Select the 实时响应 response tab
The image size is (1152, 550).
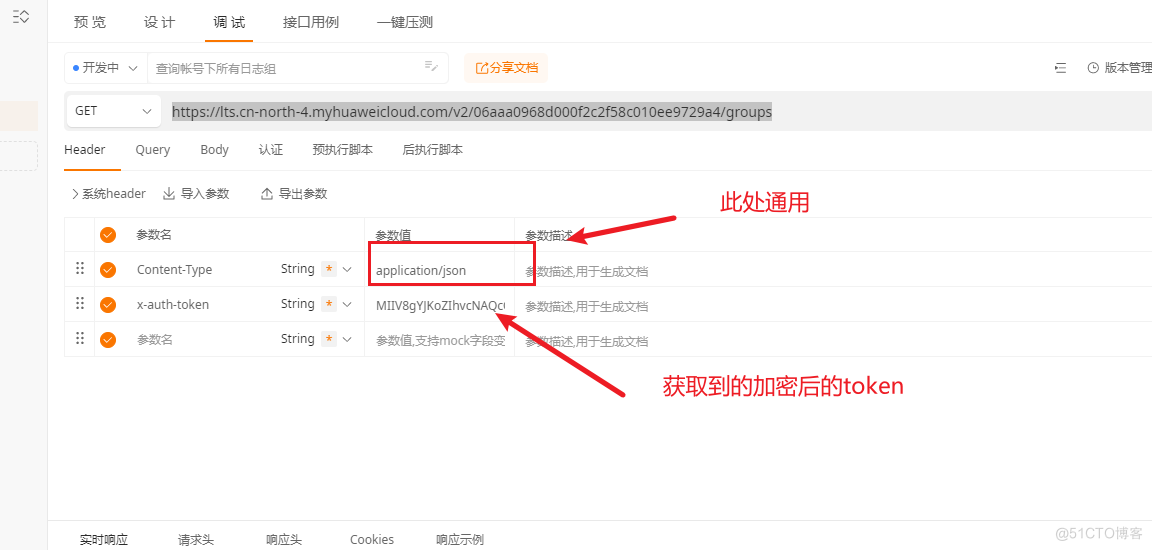tap(104, 540)
